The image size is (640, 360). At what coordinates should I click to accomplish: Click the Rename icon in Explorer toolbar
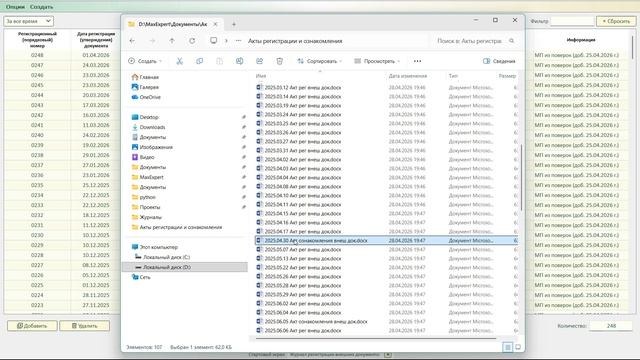(240, 61)
